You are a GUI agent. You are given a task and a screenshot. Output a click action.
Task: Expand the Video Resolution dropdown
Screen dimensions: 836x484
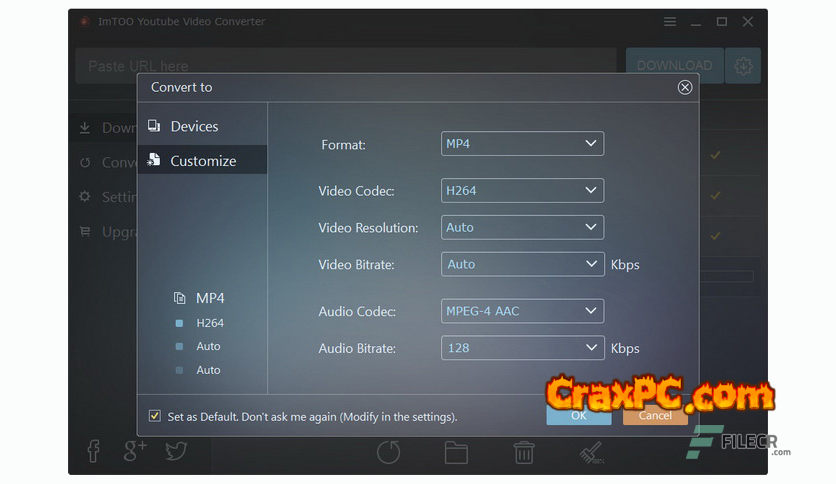pos(522,227)
